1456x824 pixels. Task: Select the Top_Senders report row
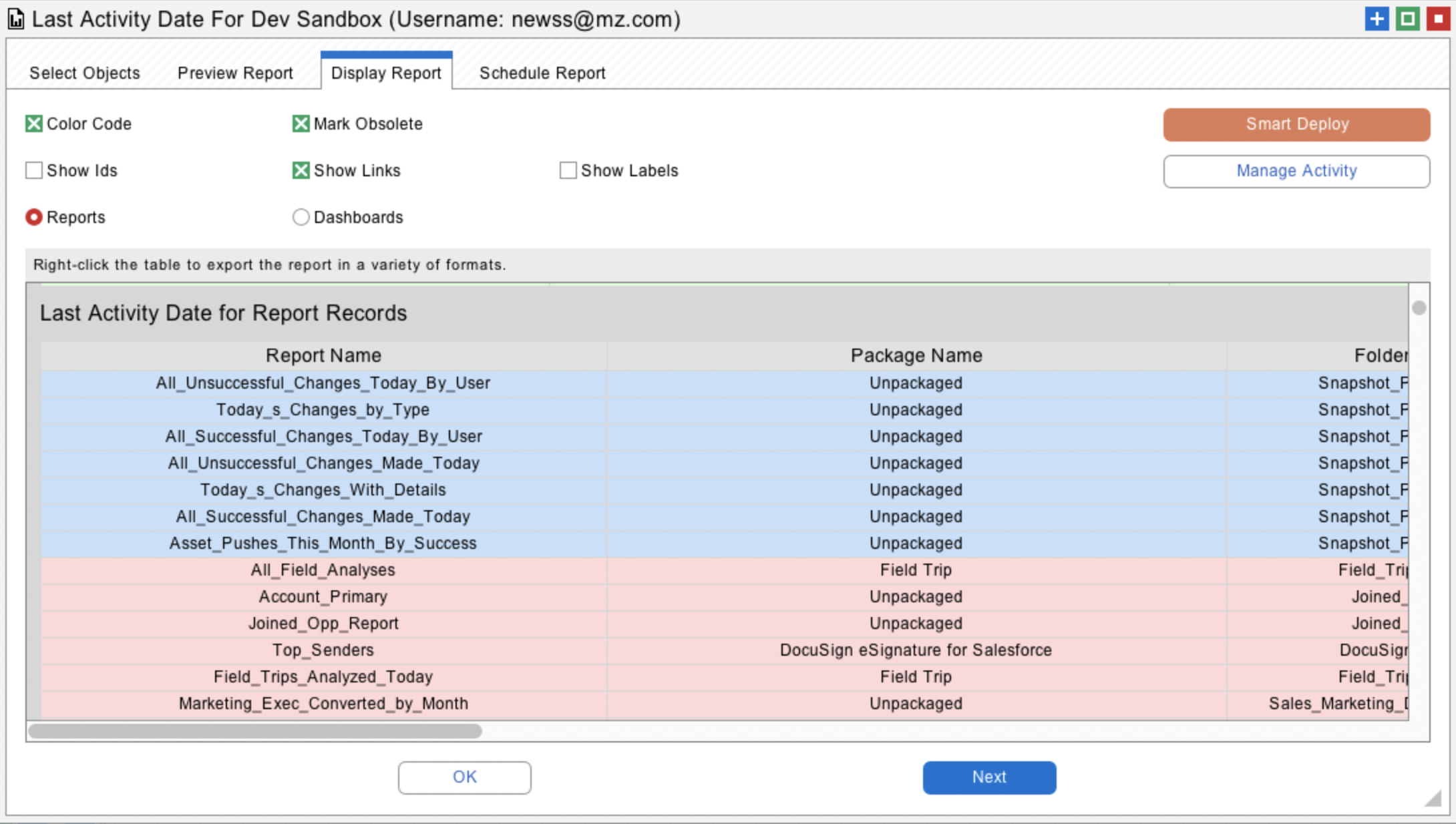pos(323,650)
